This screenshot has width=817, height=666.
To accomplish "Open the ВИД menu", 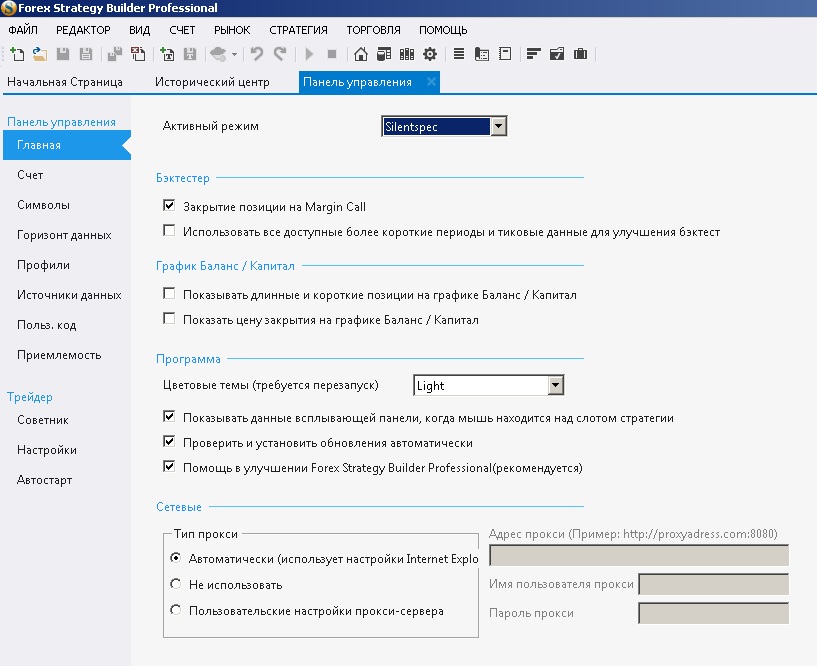I will click(140, 30).
